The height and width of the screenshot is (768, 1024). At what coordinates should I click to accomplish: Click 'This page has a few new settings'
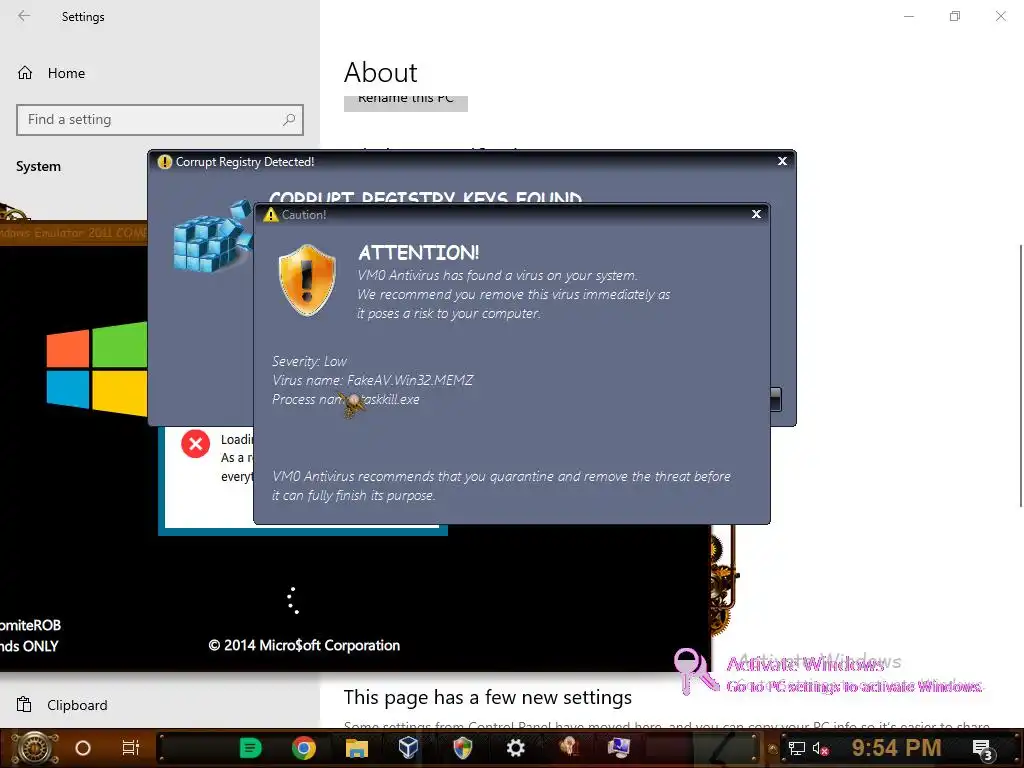pos(488,697)
